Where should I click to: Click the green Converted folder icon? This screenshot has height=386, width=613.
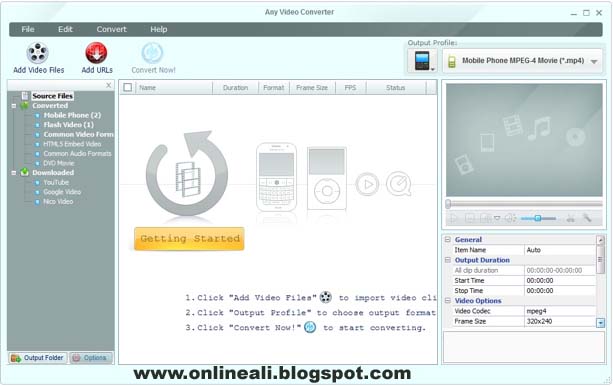click(25, 106)
